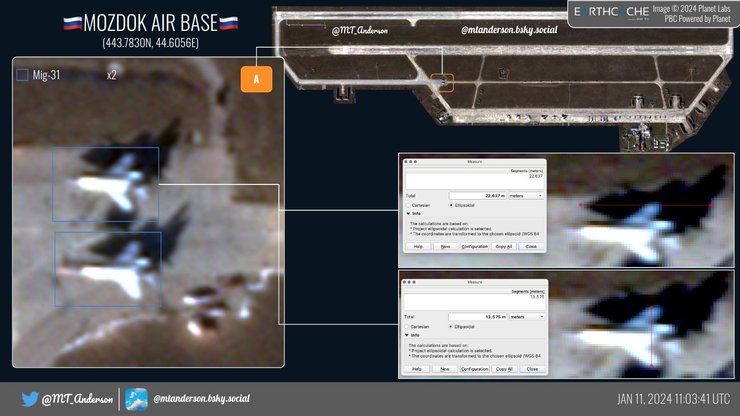Click the small orange box on airbase overview
Image resolution: width=740 pixels, height=416 pixels.
click(x=443, y=82)
